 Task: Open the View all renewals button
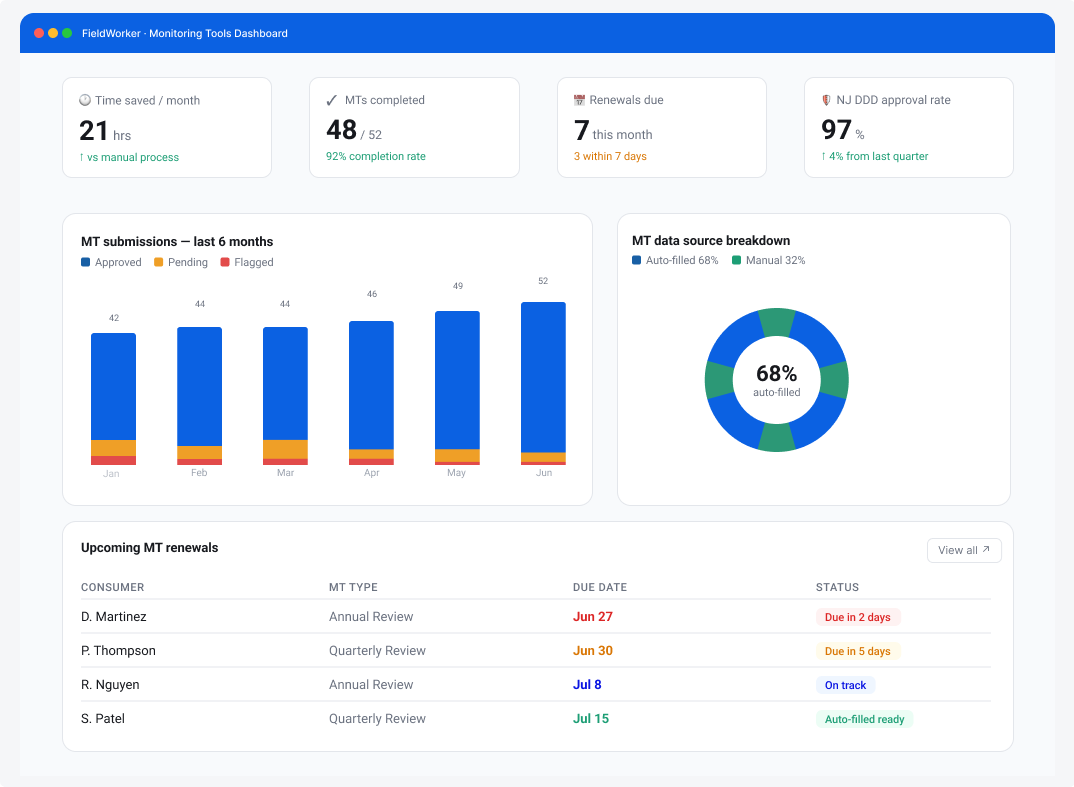tap(964, 550)
